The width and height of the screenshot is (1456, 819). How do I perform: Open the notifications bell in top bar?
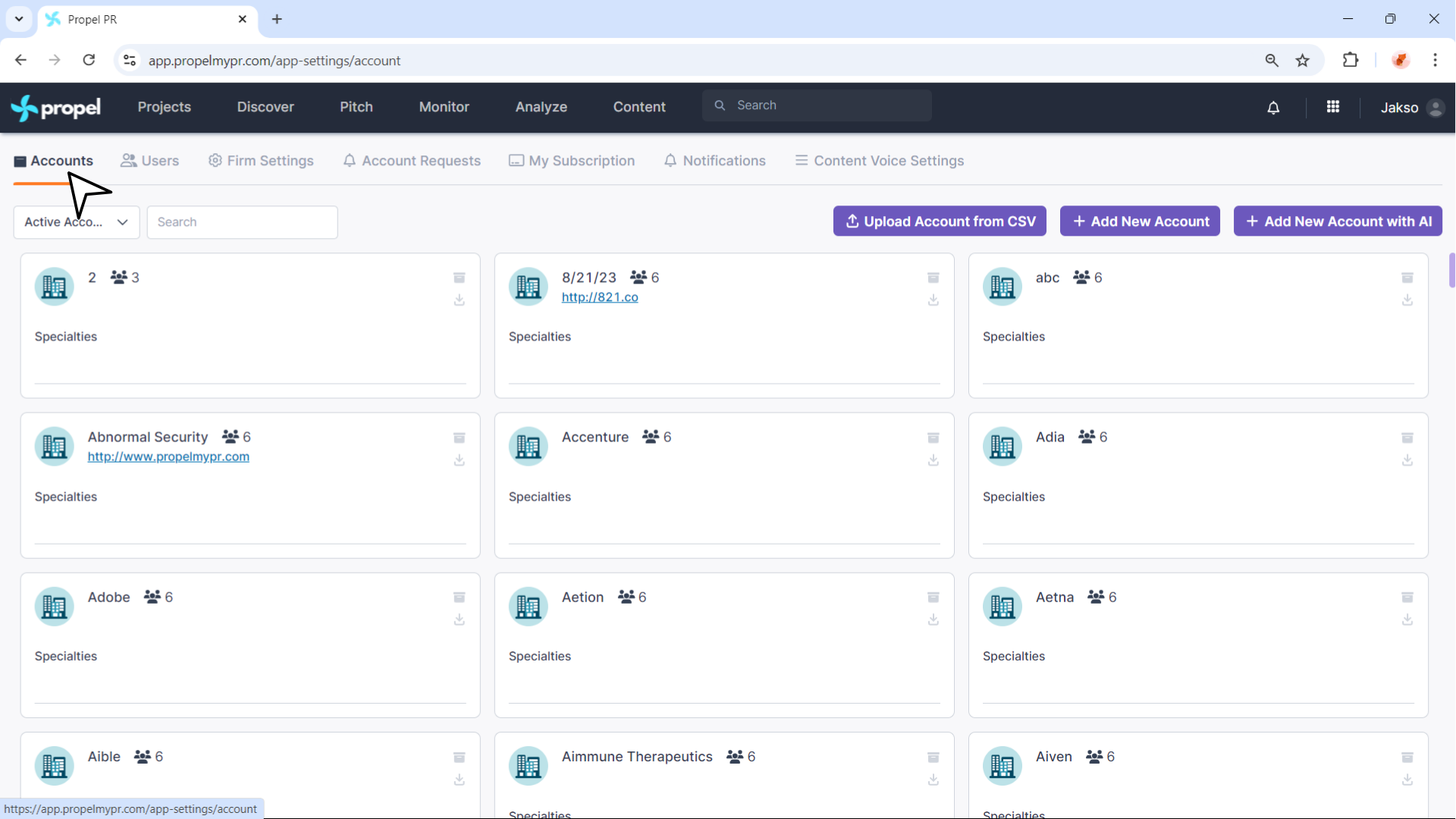click(x=1273, y=108)
